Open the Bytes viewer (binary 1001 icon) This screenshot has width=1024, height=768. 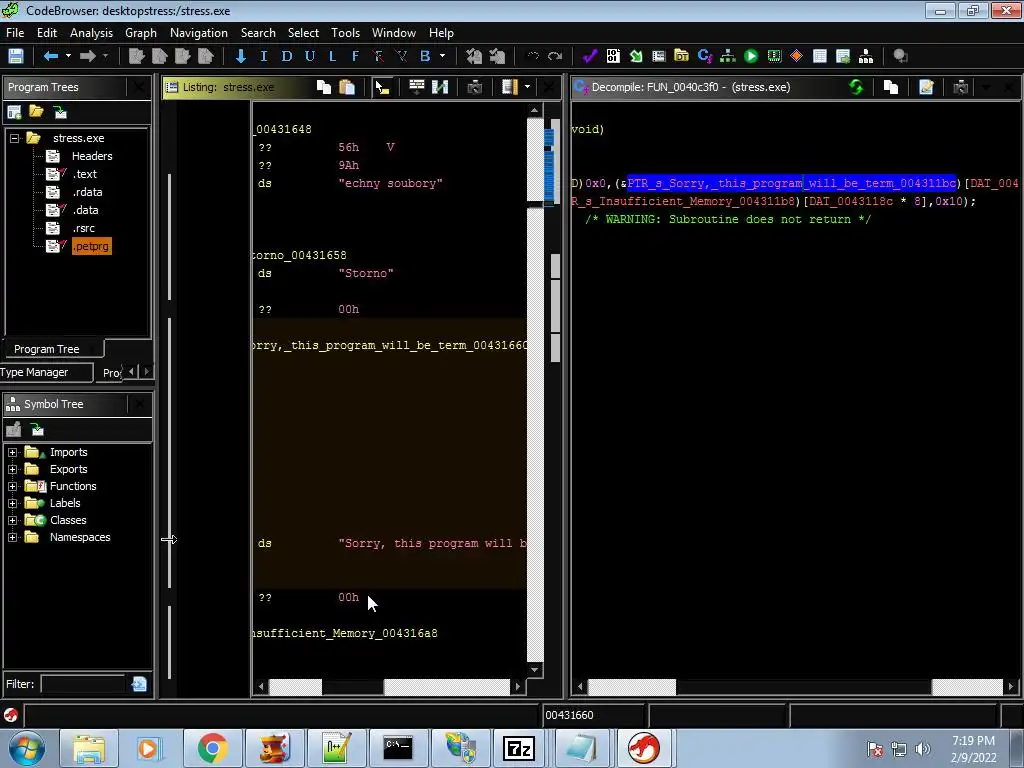point(613,56)
